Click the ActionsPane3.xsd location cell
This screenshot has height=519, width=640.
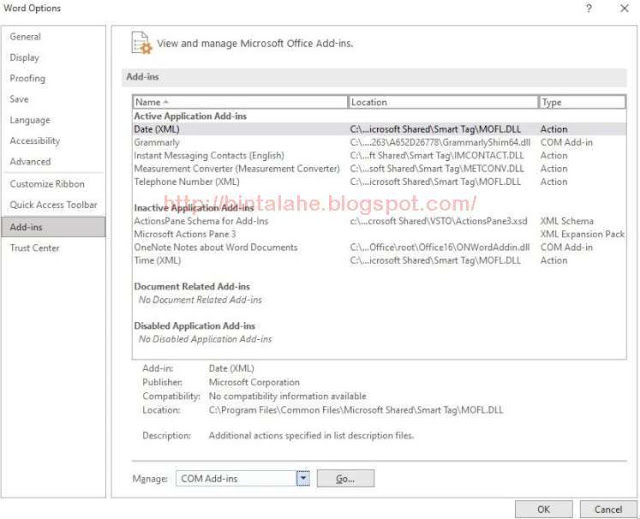point(438,221)
